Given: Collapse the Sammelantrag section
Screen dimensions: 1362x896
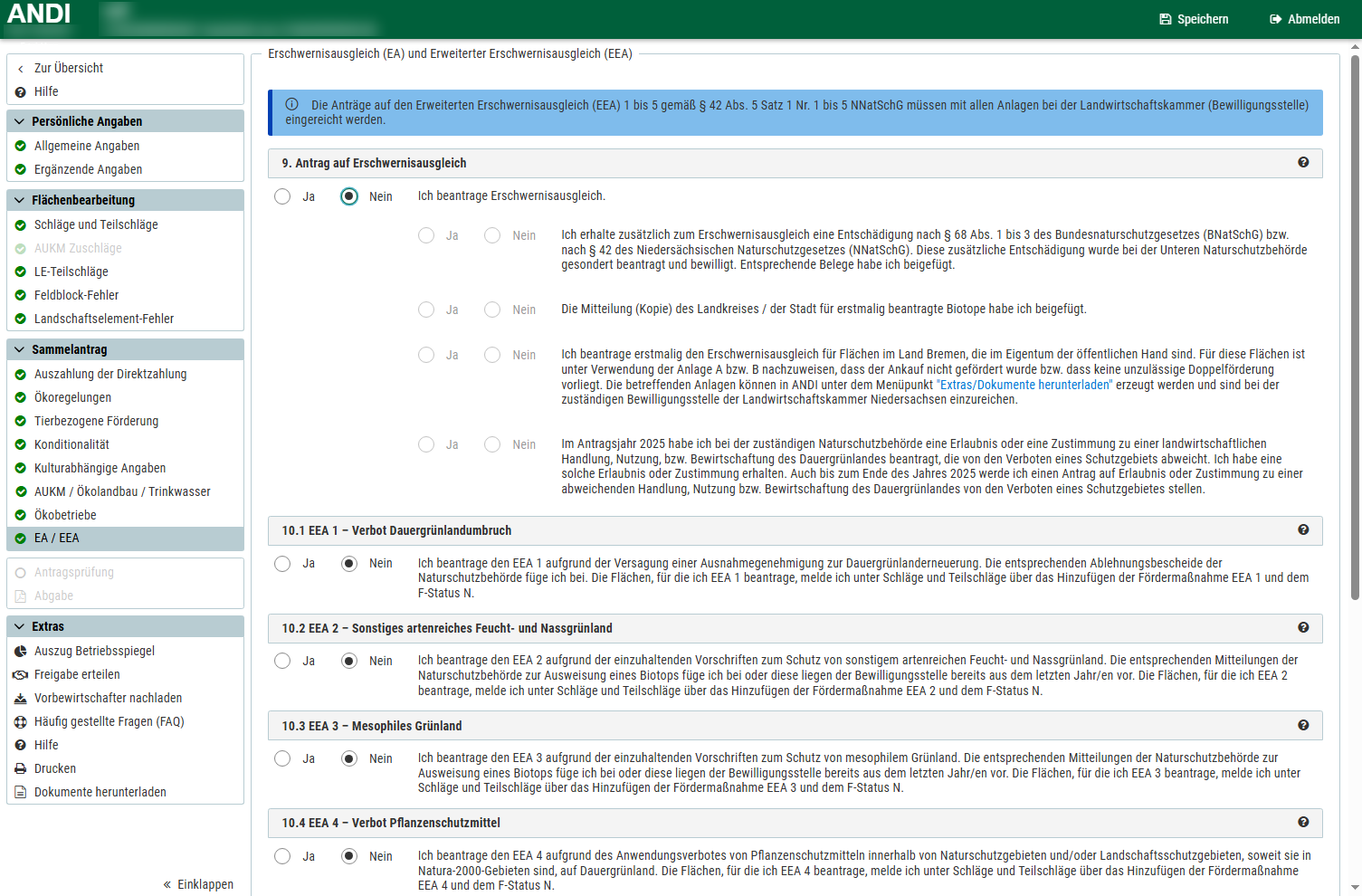Looking at the screenshot, I should pyautogui.click(x=20, y=349).
